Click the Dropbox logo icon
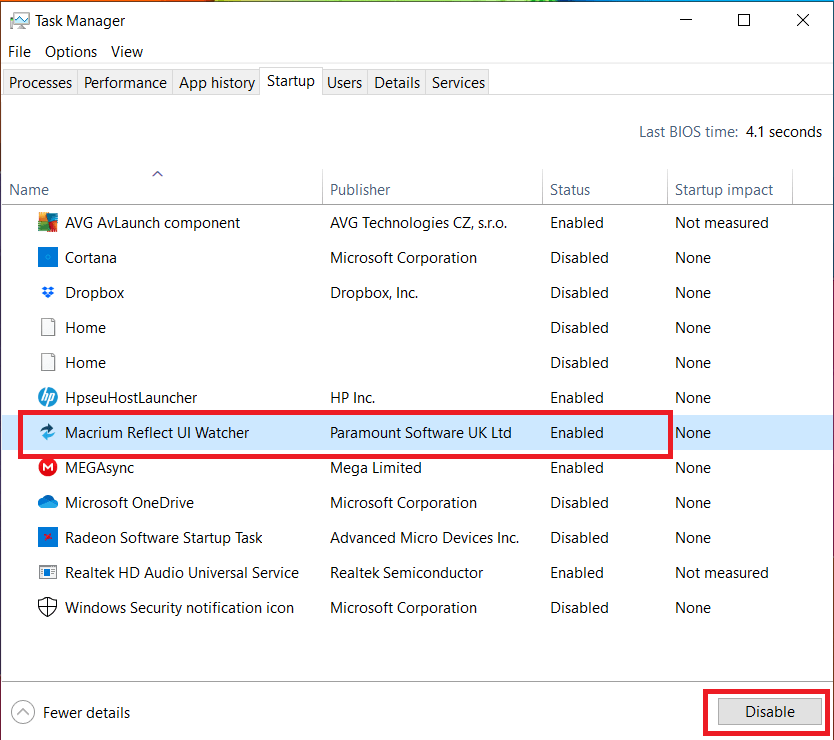The height and width of the screenshot is (740, 834). point(48,293)
